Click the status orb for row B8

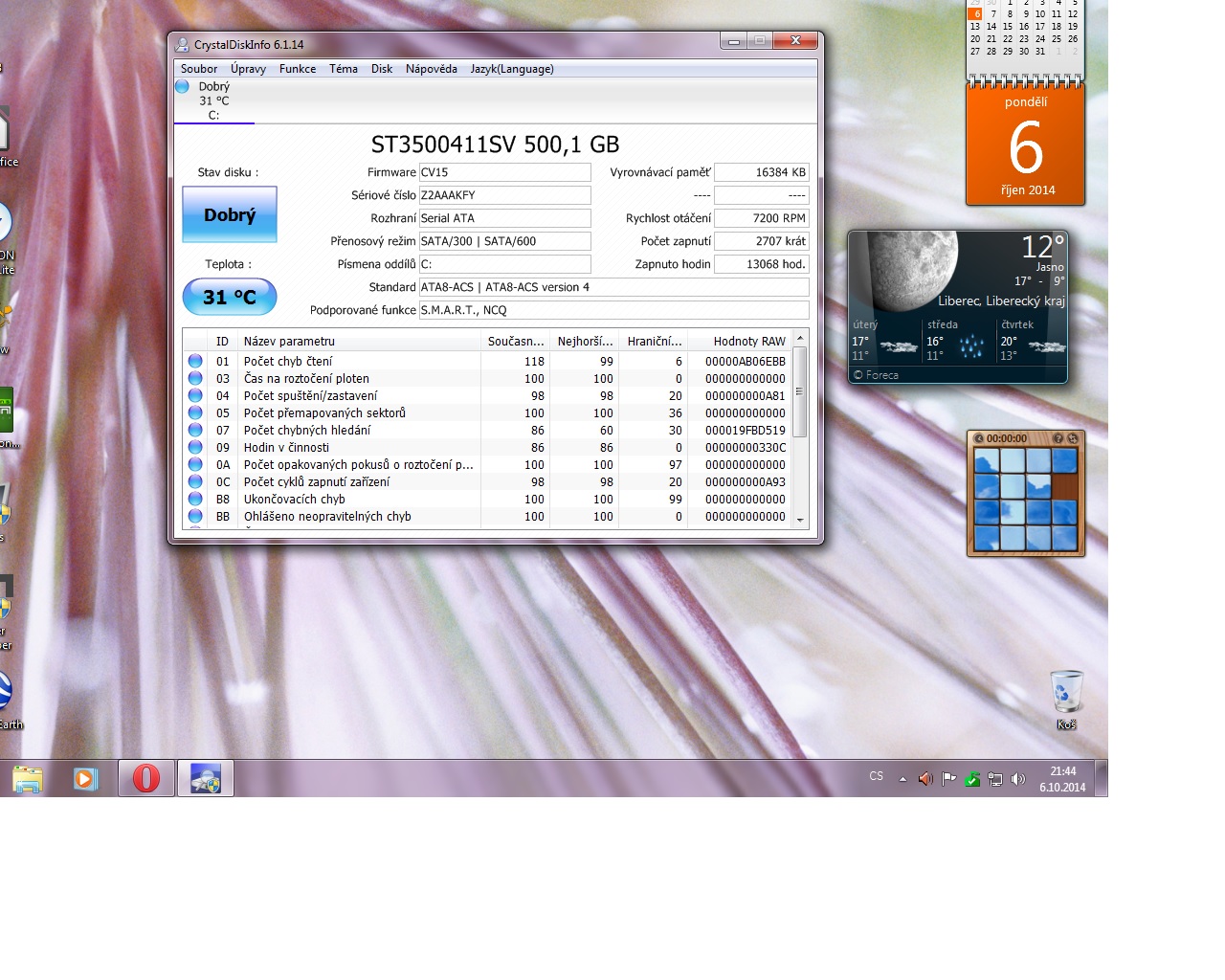(x=195, y=499)
